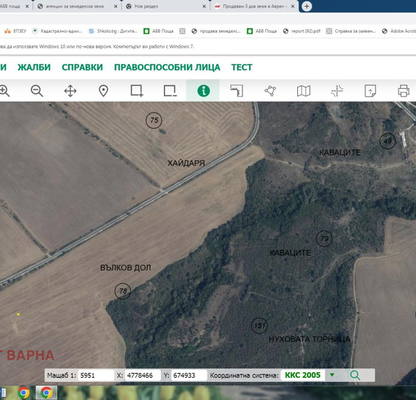Open the folded map layers icon
The image size is (416, 400).
click(x=303, y=91)
